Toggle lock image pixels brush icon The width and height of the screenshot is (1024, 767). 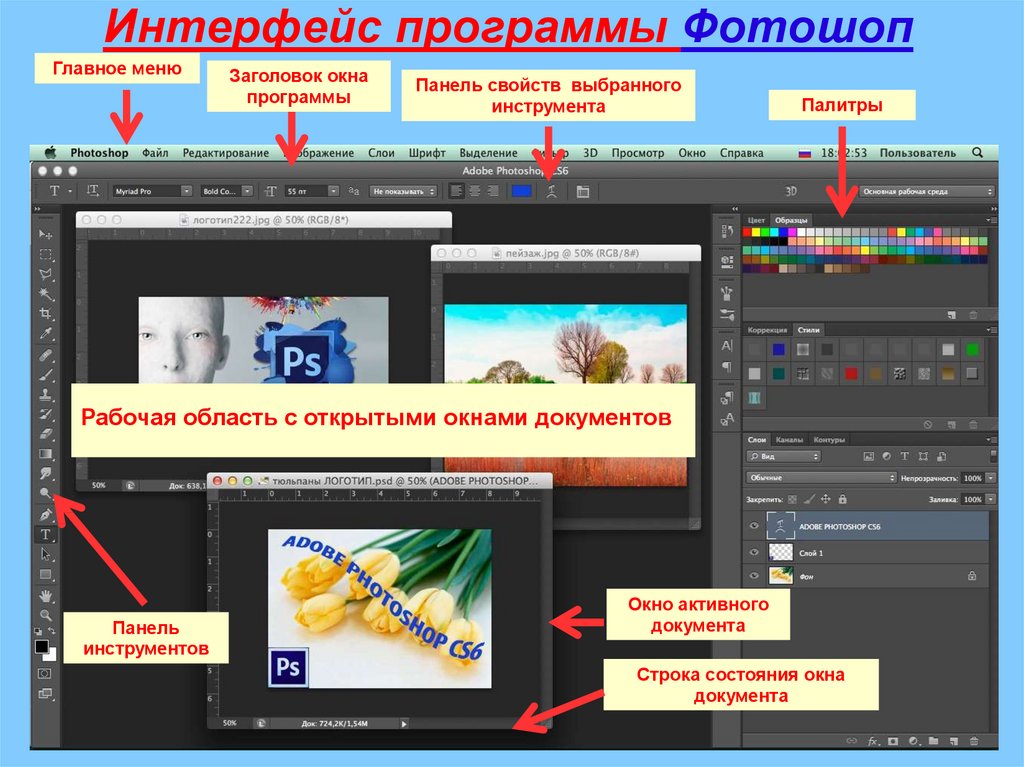click(x=809, y=499)
